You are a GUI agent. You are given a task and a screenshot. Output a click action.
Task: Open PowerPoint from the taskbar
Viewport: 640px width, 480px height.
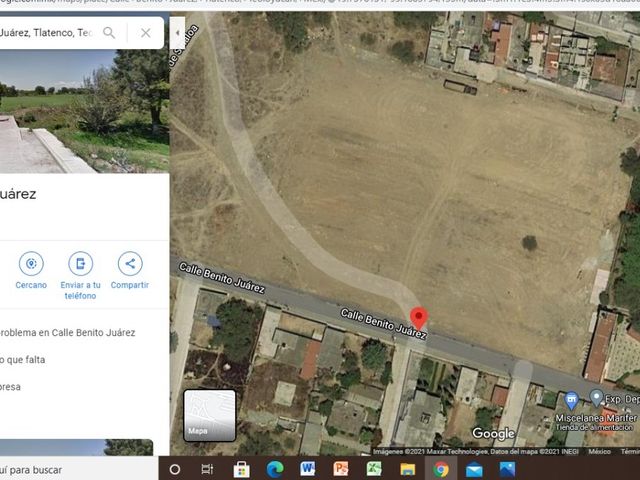point(341,469)
